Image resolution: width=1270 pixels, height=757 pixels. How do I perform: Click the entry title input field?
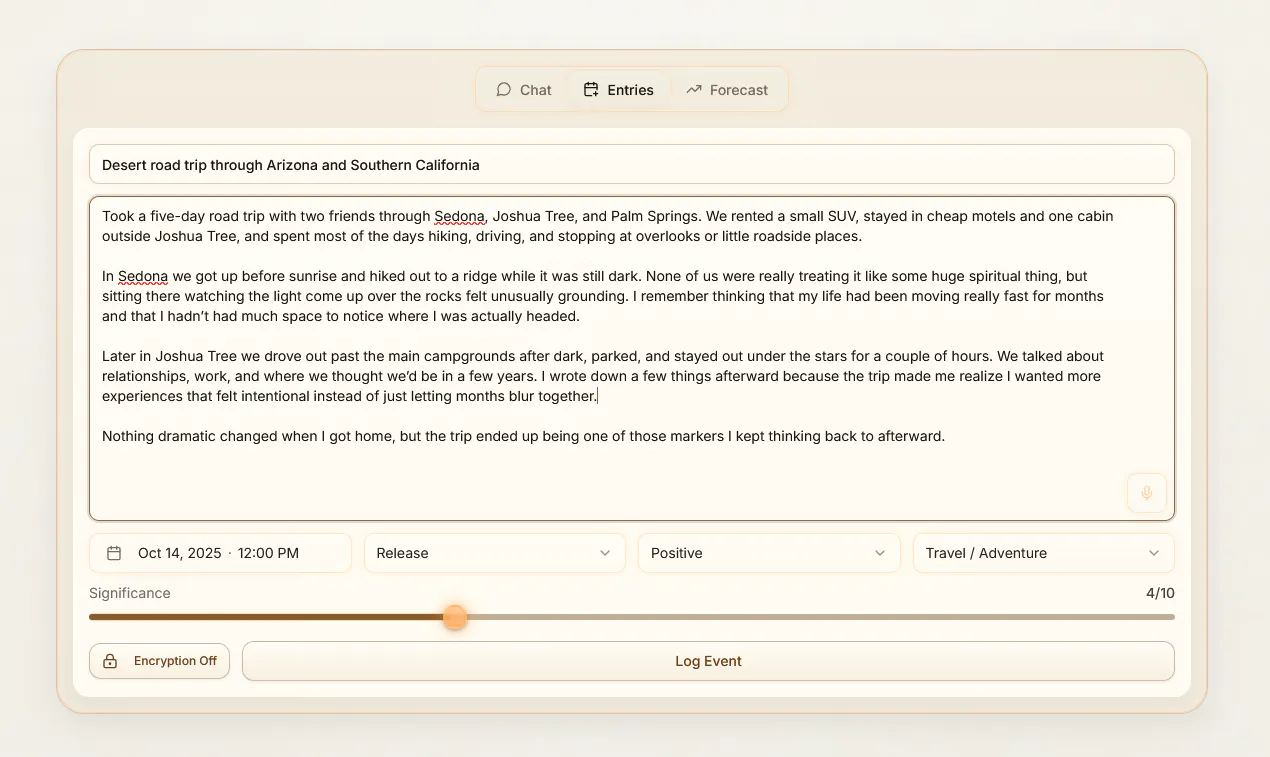632,165
